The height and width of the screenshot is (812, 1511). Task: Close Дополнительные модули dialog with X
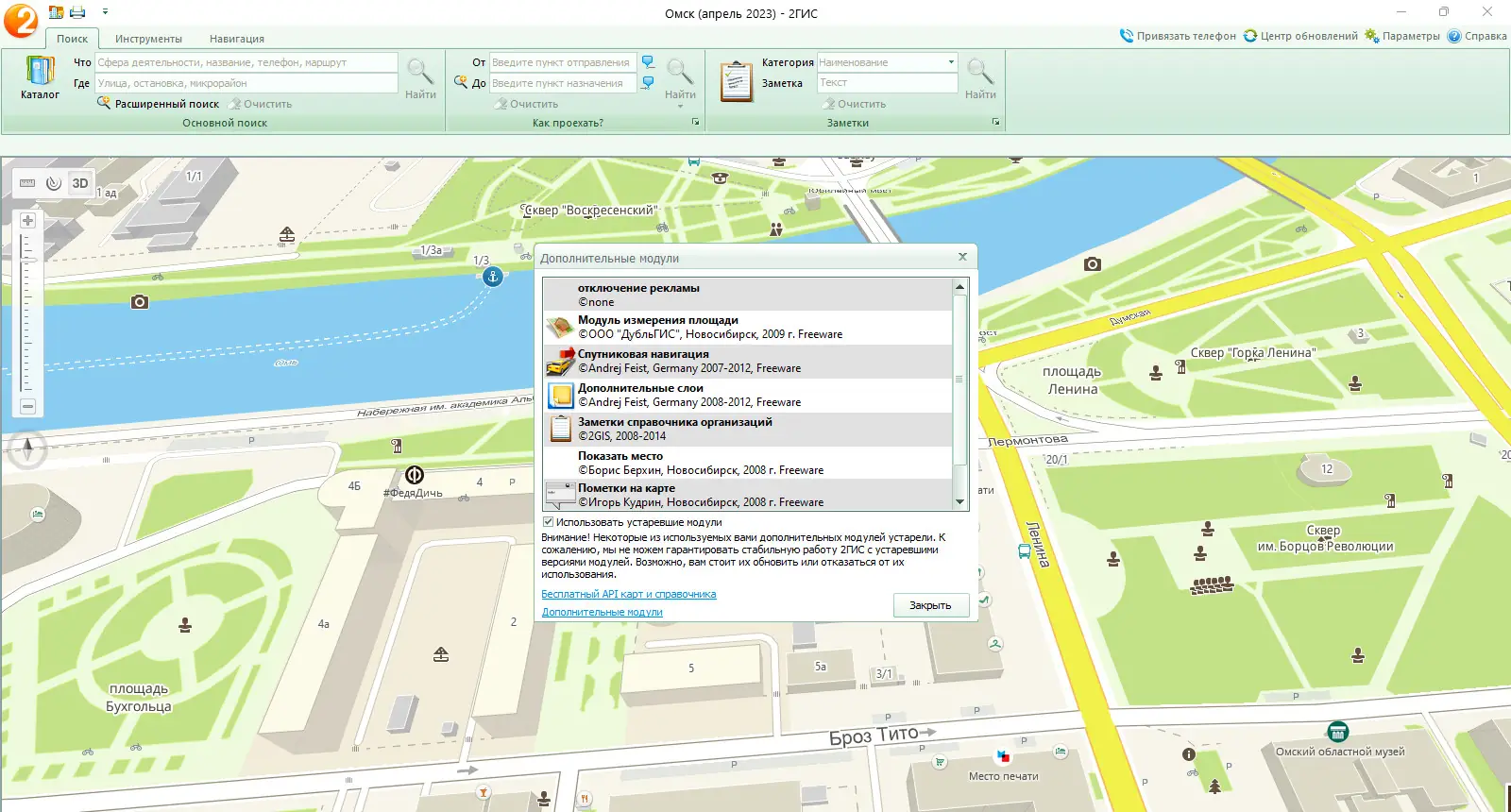click(x=962, y=257)
